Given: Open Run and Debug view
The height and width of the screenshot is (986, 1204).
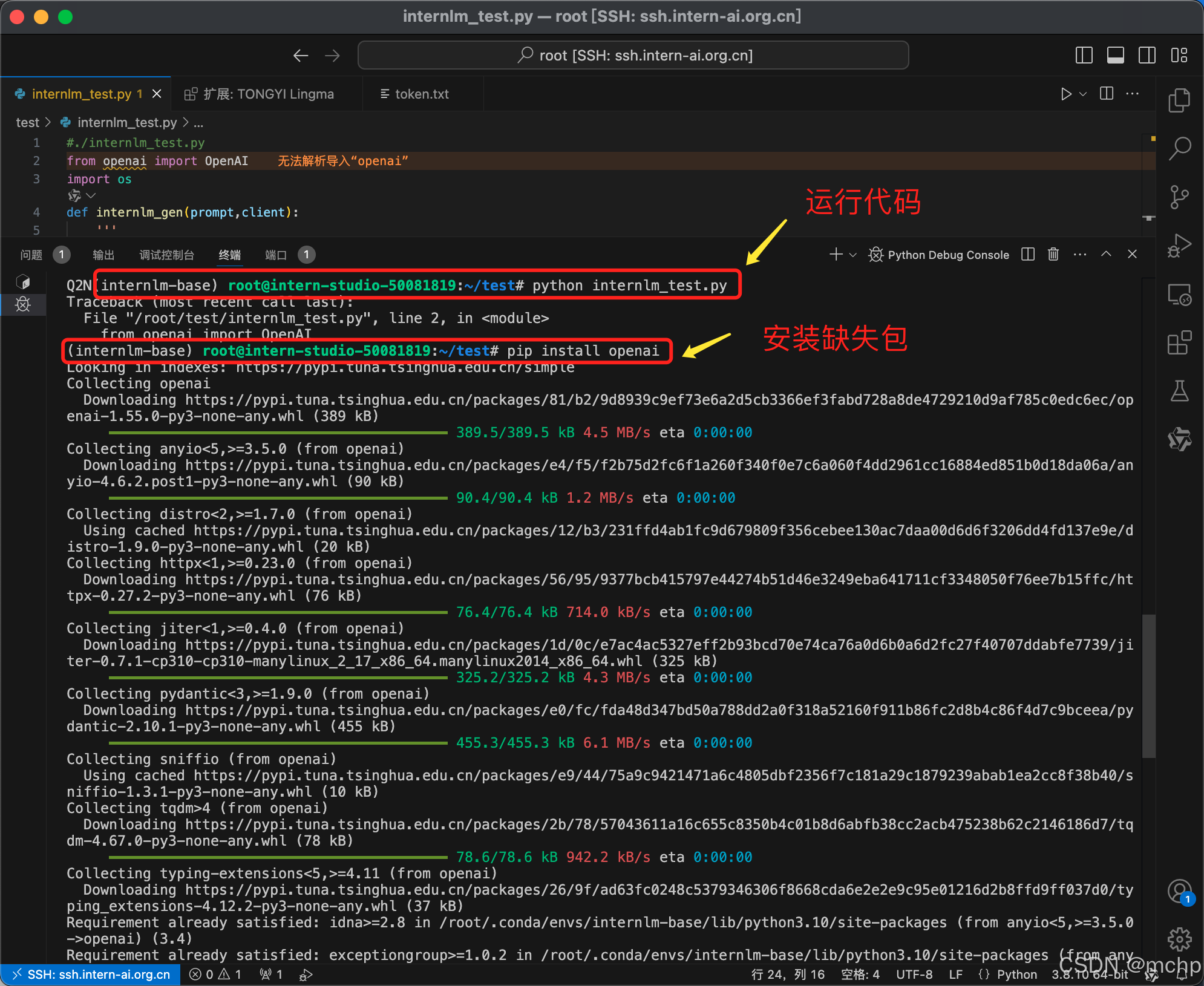Looking at the screenshot, I should (x=1179, y=246).
